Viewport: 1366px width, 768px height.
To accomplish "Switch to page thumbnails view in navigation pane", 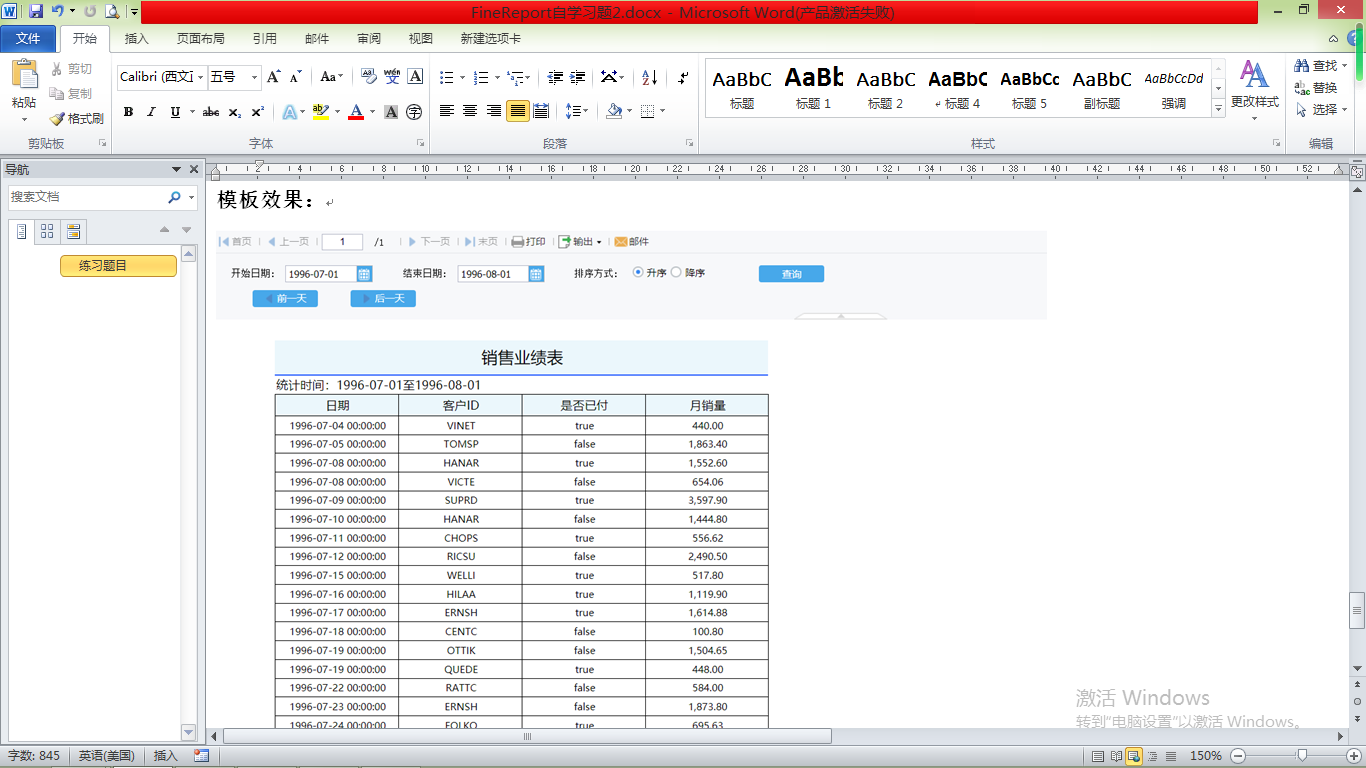I will click(x=47, y=232).
